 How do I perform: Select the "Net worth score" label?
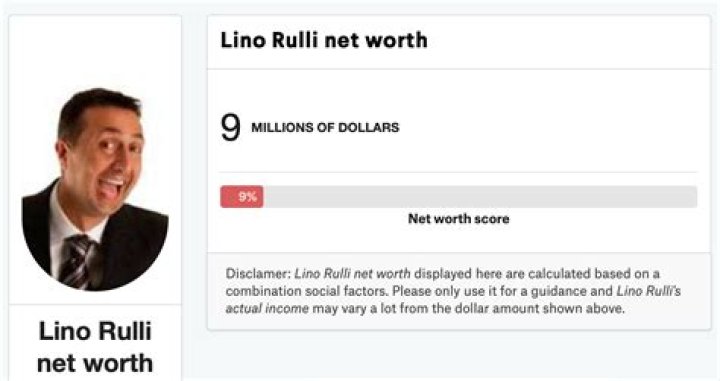pos(459,219)
